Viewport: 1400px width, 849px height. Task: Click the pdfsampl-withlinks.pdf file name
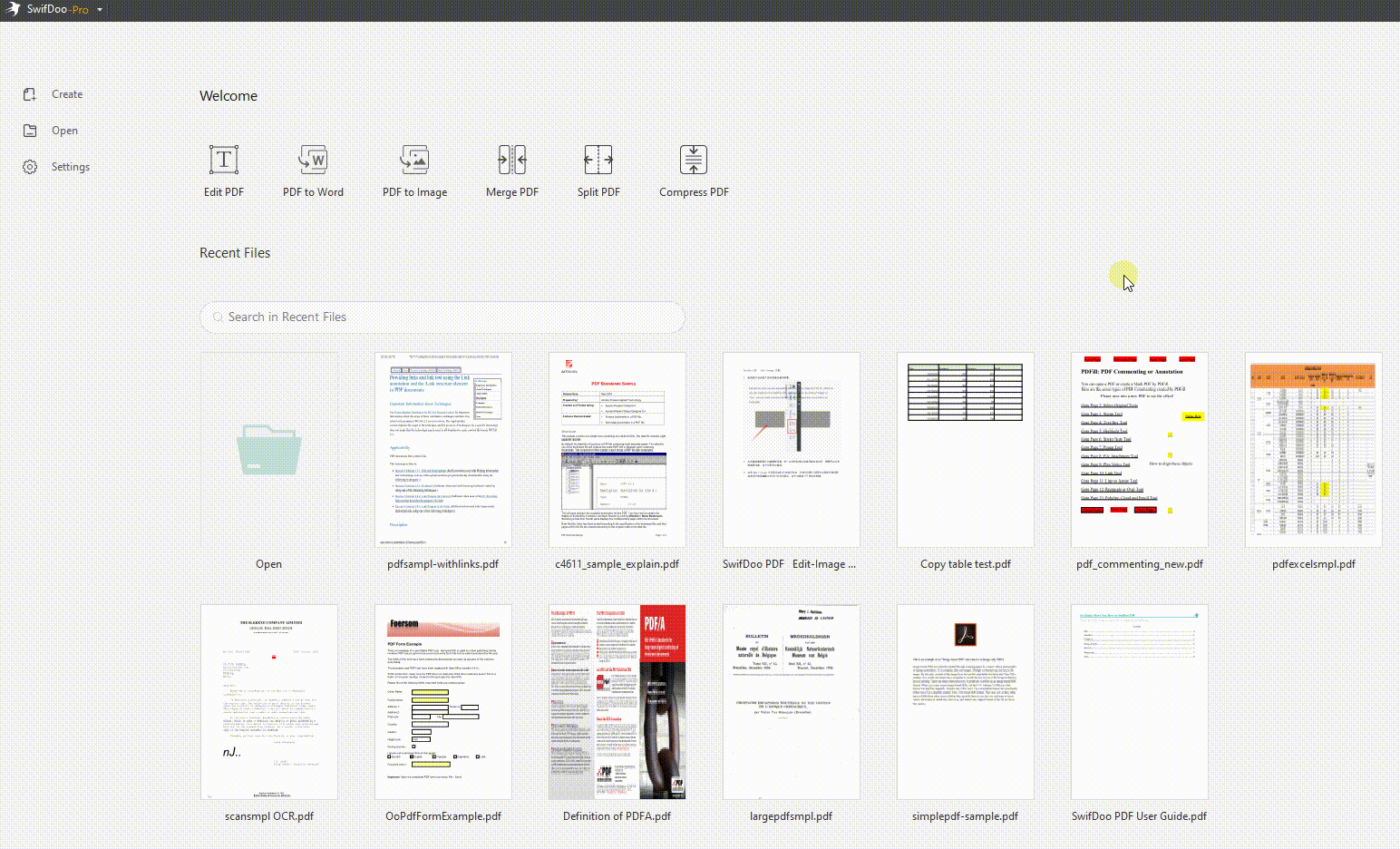(443, 564)
